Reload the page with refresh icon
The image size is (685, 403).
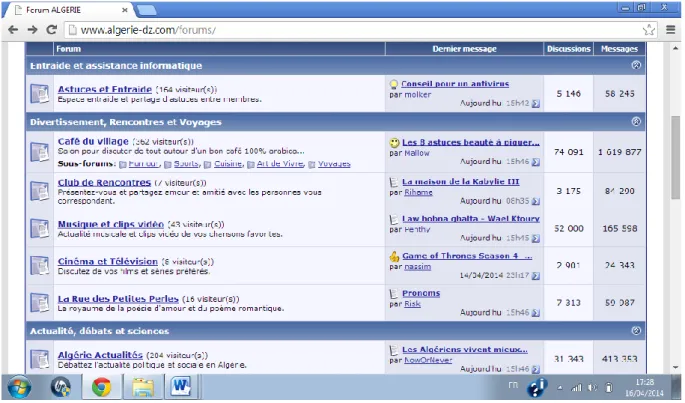click(52, 30)
